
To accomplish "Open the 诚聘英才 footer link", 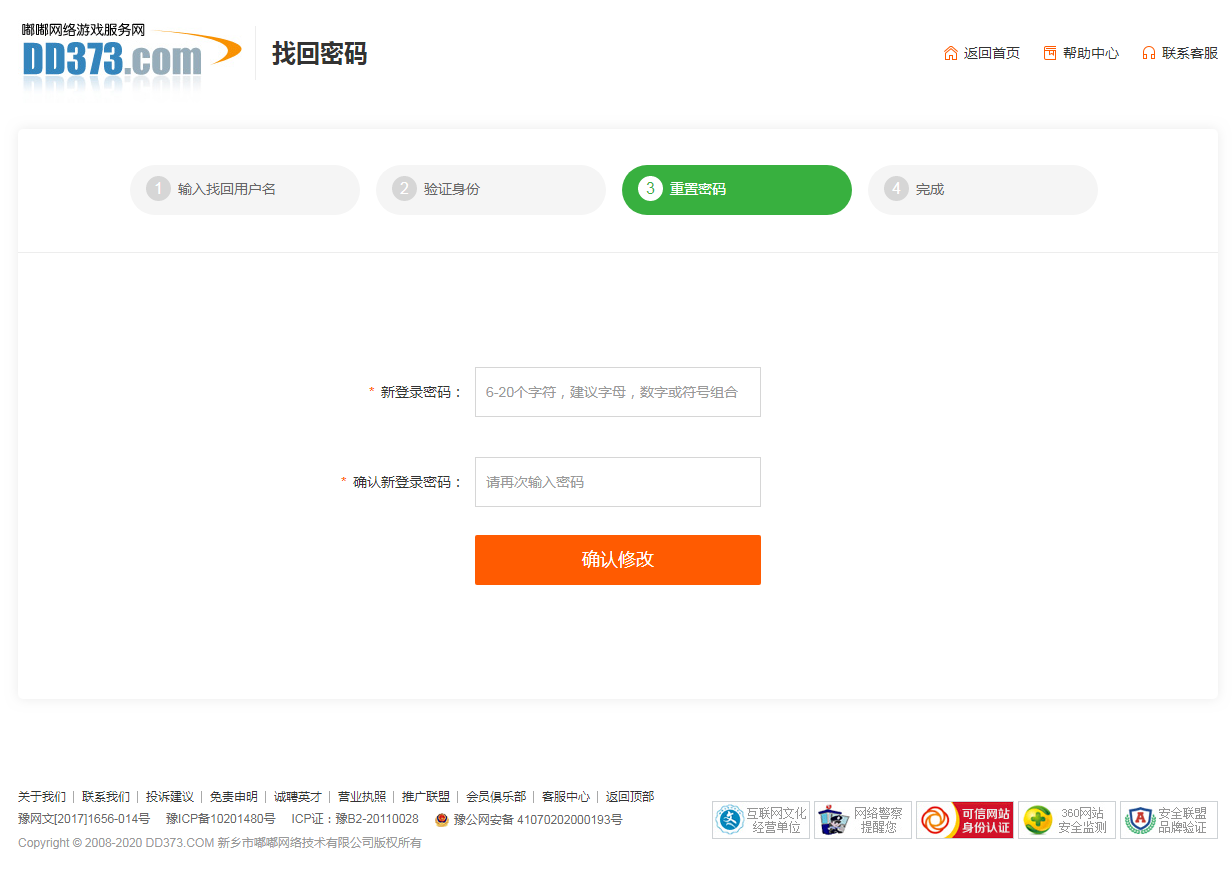I will [298, 797].
